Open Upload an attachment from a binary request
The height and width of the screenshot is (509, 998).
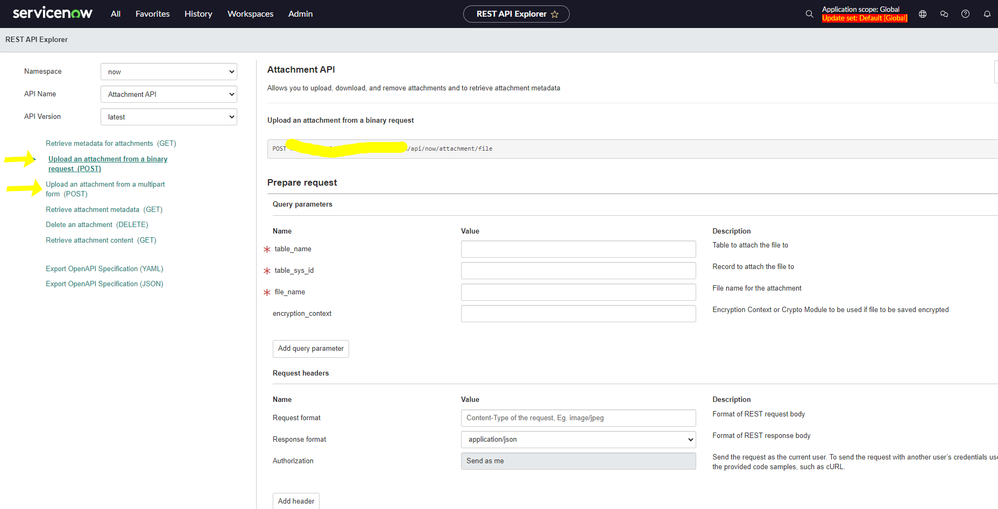point(108,164)
